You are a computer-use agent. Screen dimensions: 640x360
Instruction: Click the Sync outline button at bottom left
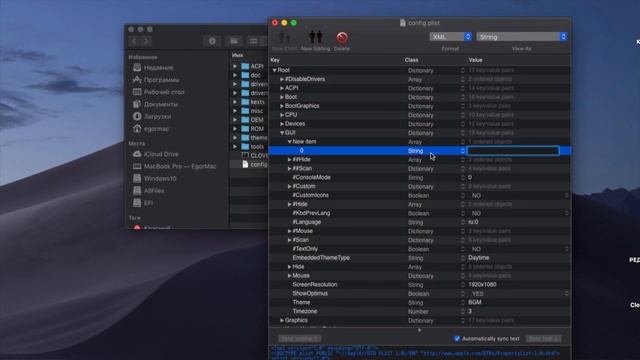299,339
